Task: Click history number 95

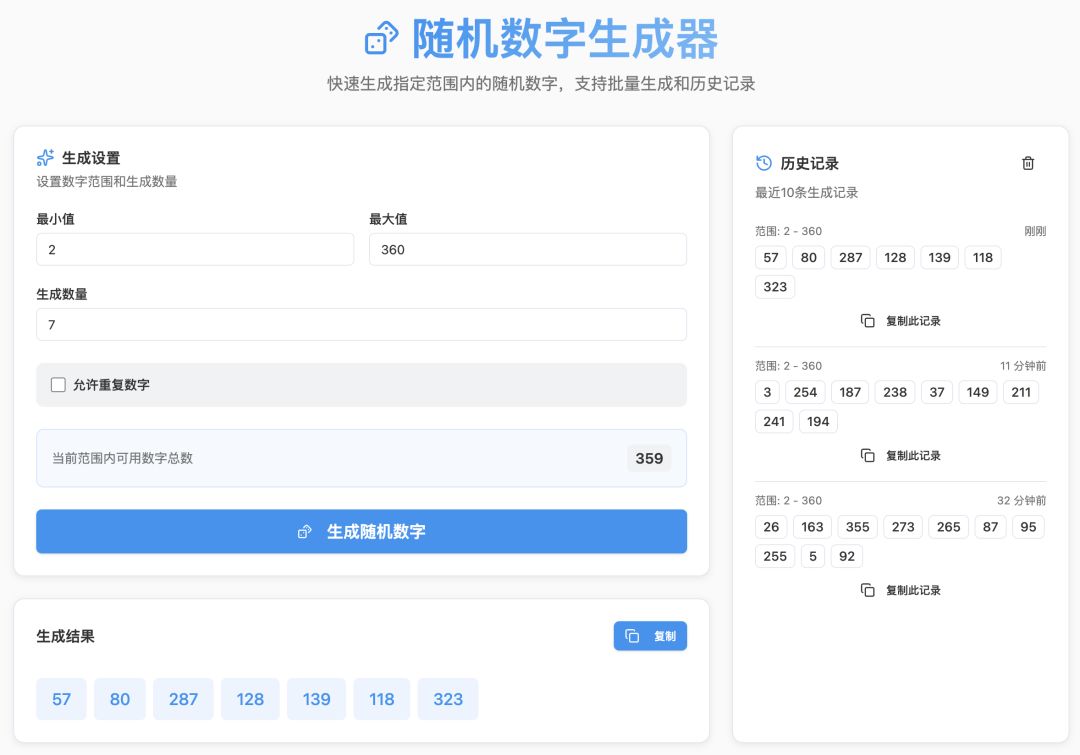Action: coord(1028,527)
